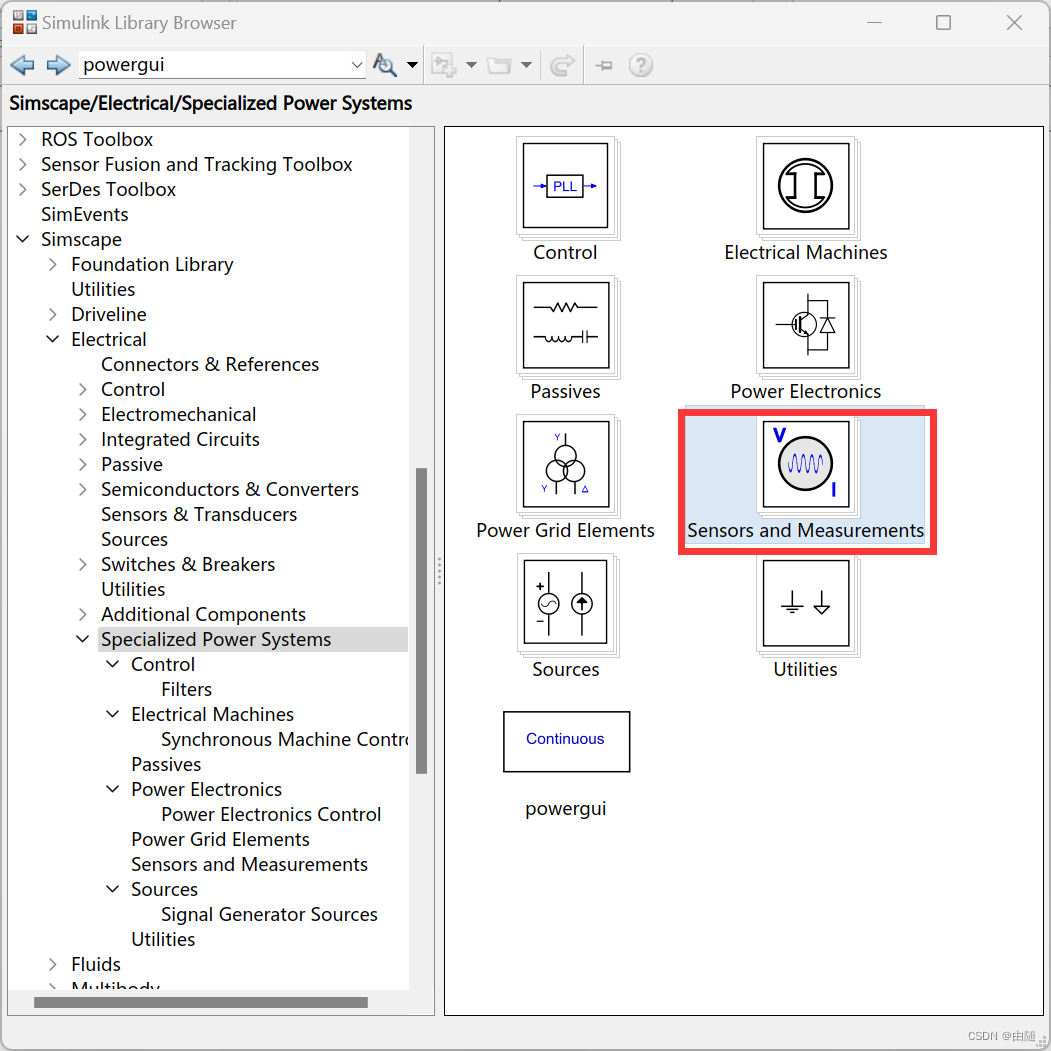Select SimEvents in the tree
Viewport: 1051px width, 1051px height.
84,214
